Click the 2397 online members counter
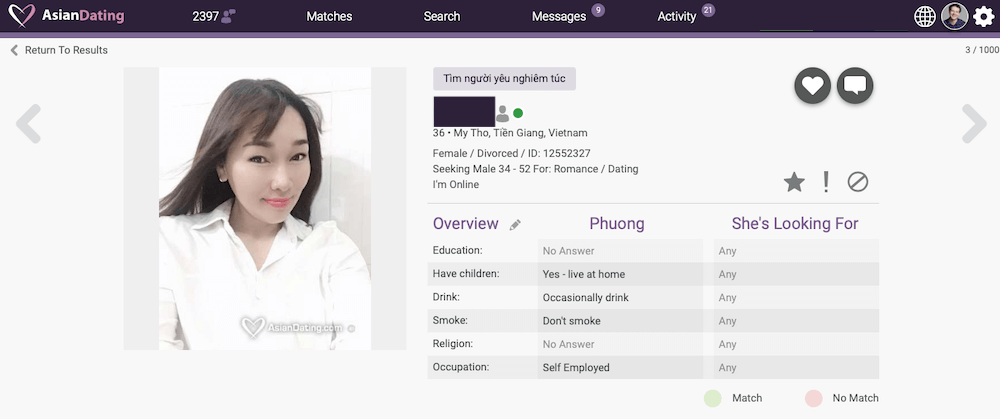 pyautogui.click(x=214, y=17)
